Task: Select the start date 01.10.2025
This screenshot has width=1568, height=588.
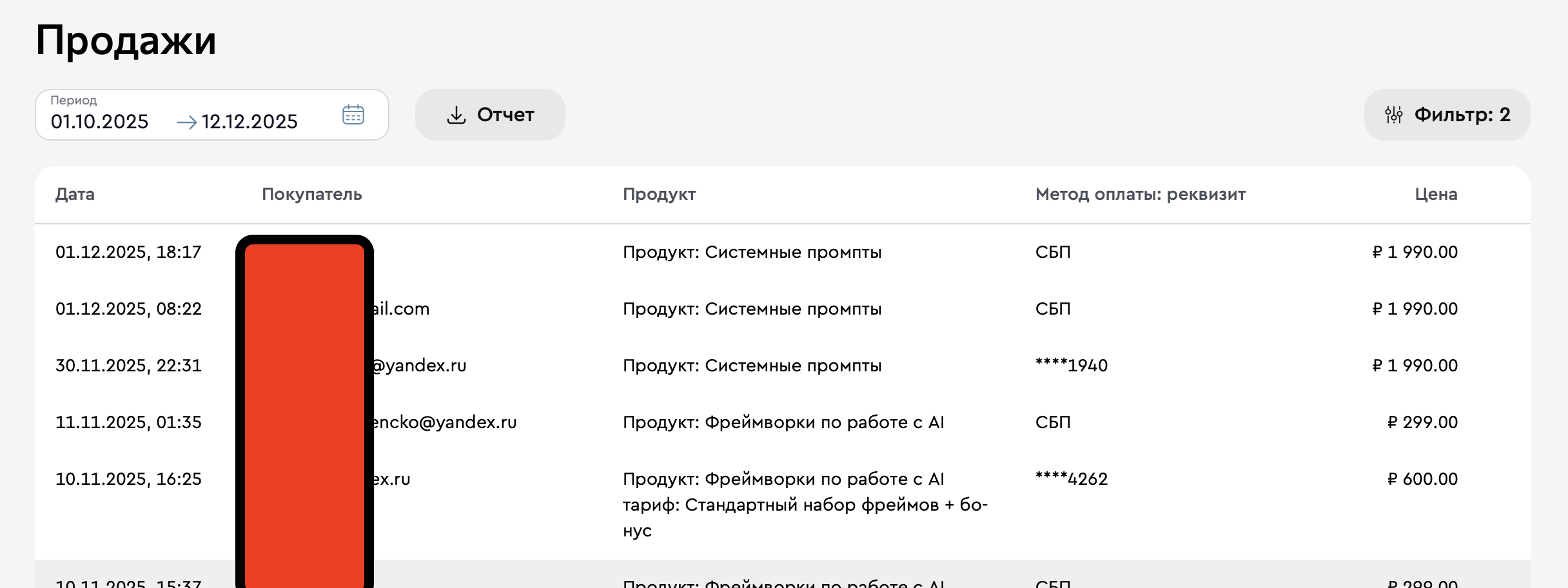Action: click(x=100, y=122)
